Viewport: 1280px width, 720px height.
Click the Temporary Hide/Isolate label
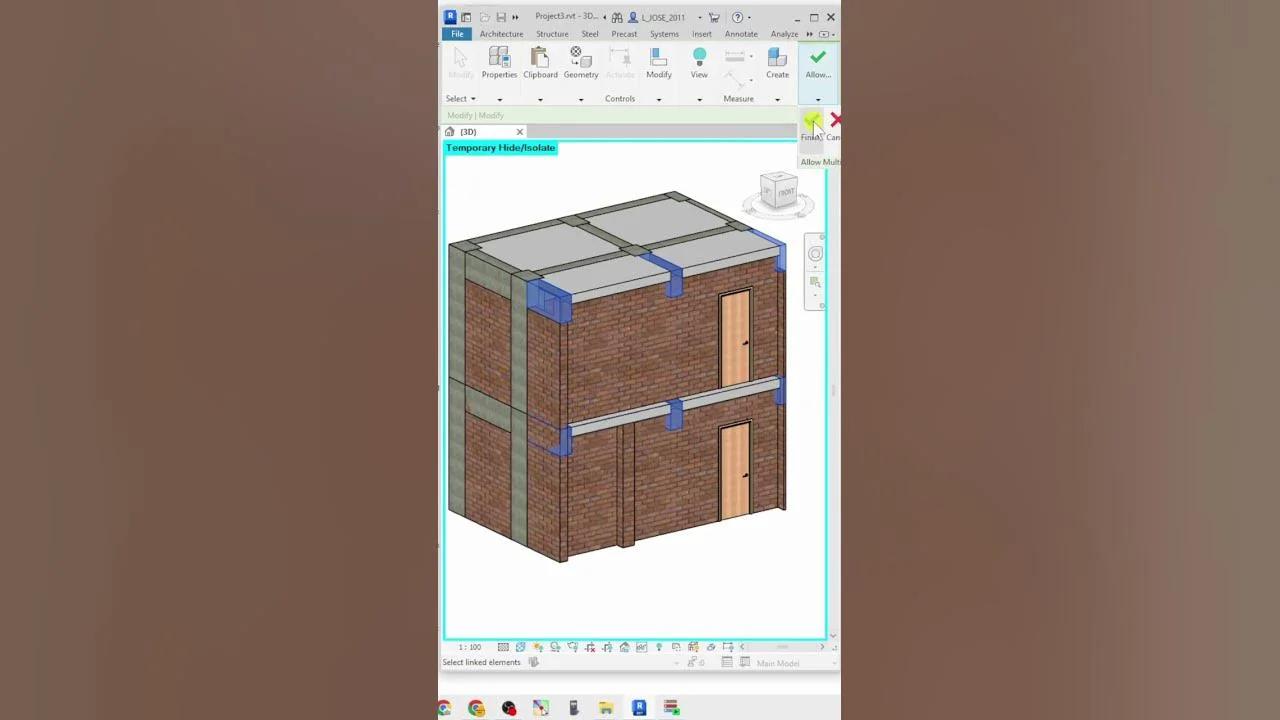click(500, 148)
